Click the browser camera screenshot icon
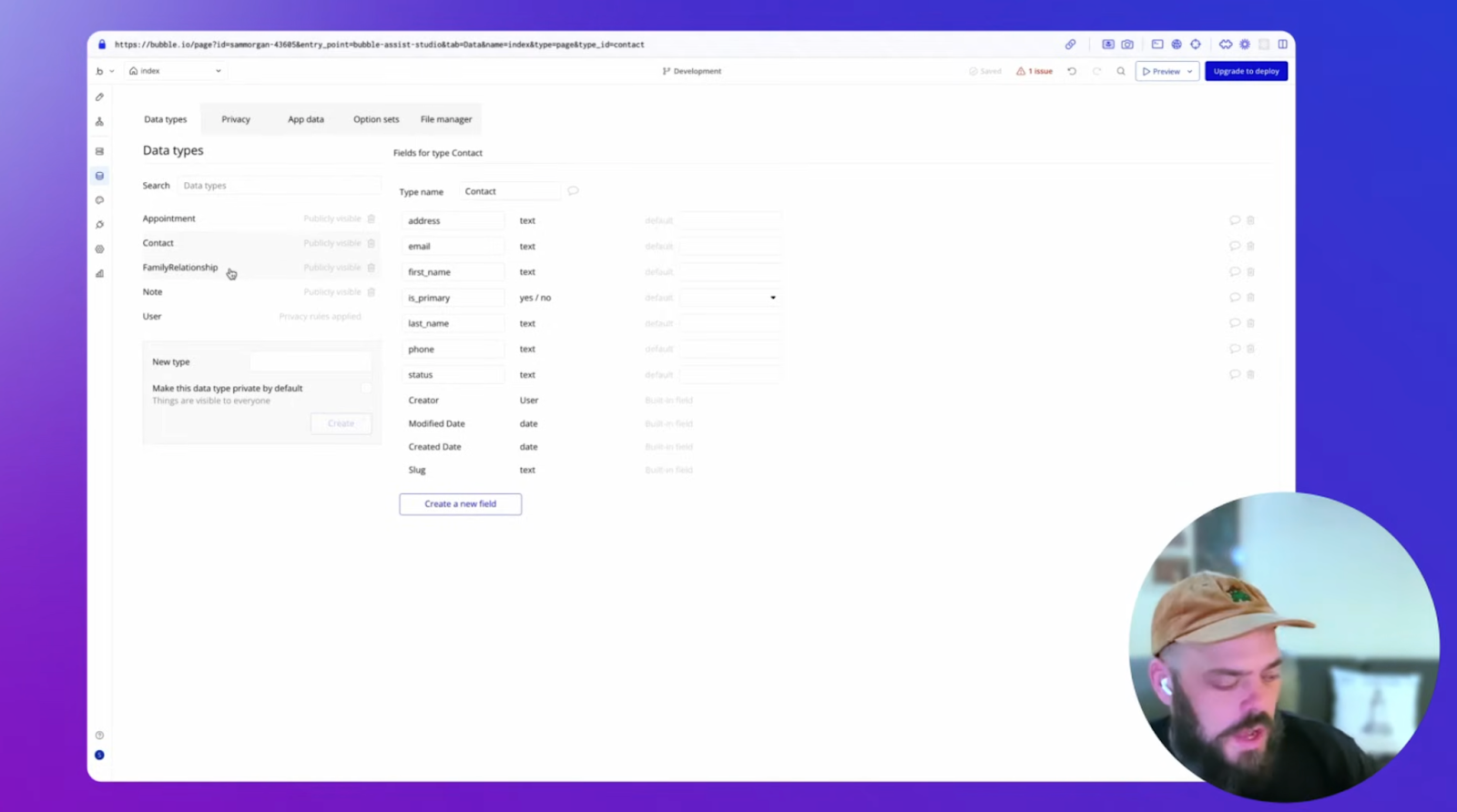 1127,44
